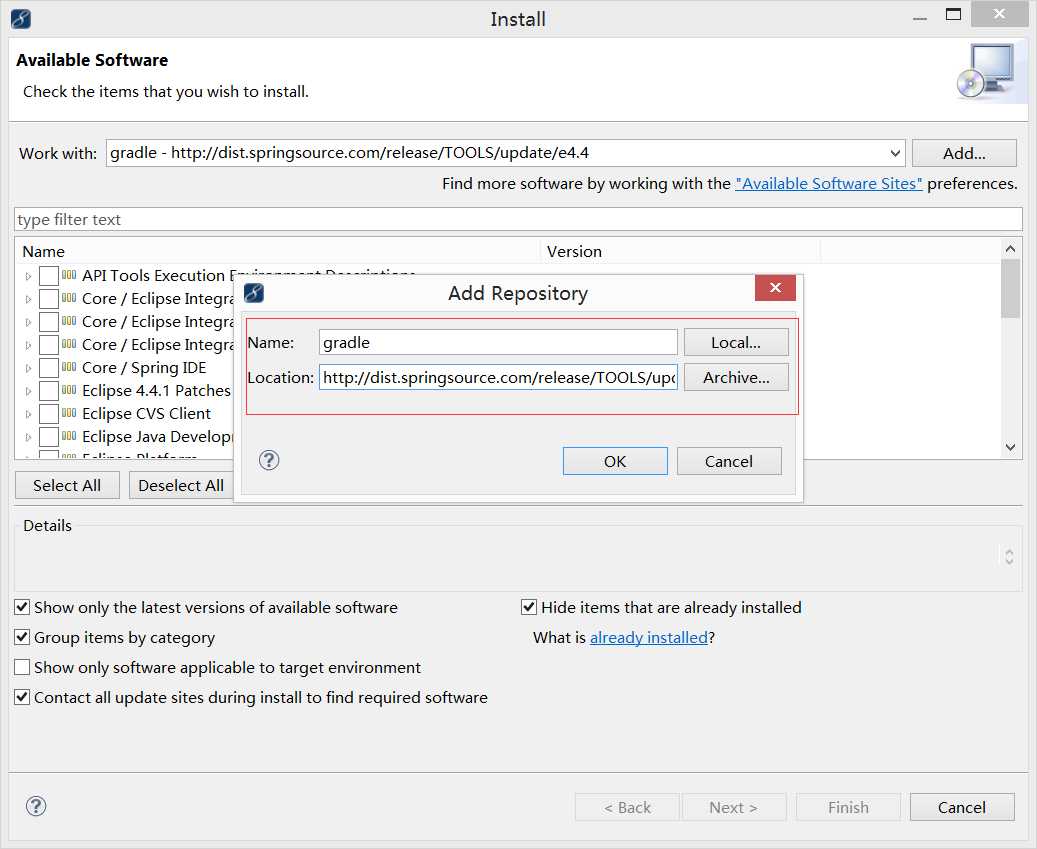
Task: Click the category icon beside Eclipse CVS Client
Action: 69,413
